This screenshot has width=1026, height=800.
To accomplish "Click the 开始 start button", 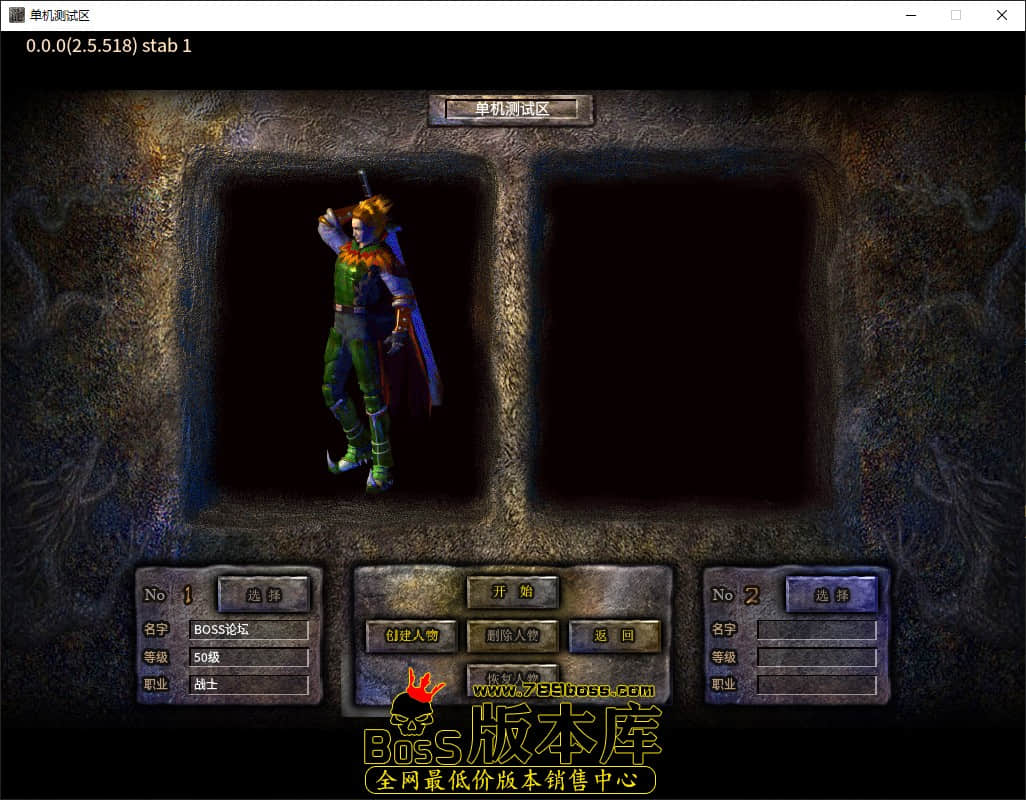I will 512,592.
